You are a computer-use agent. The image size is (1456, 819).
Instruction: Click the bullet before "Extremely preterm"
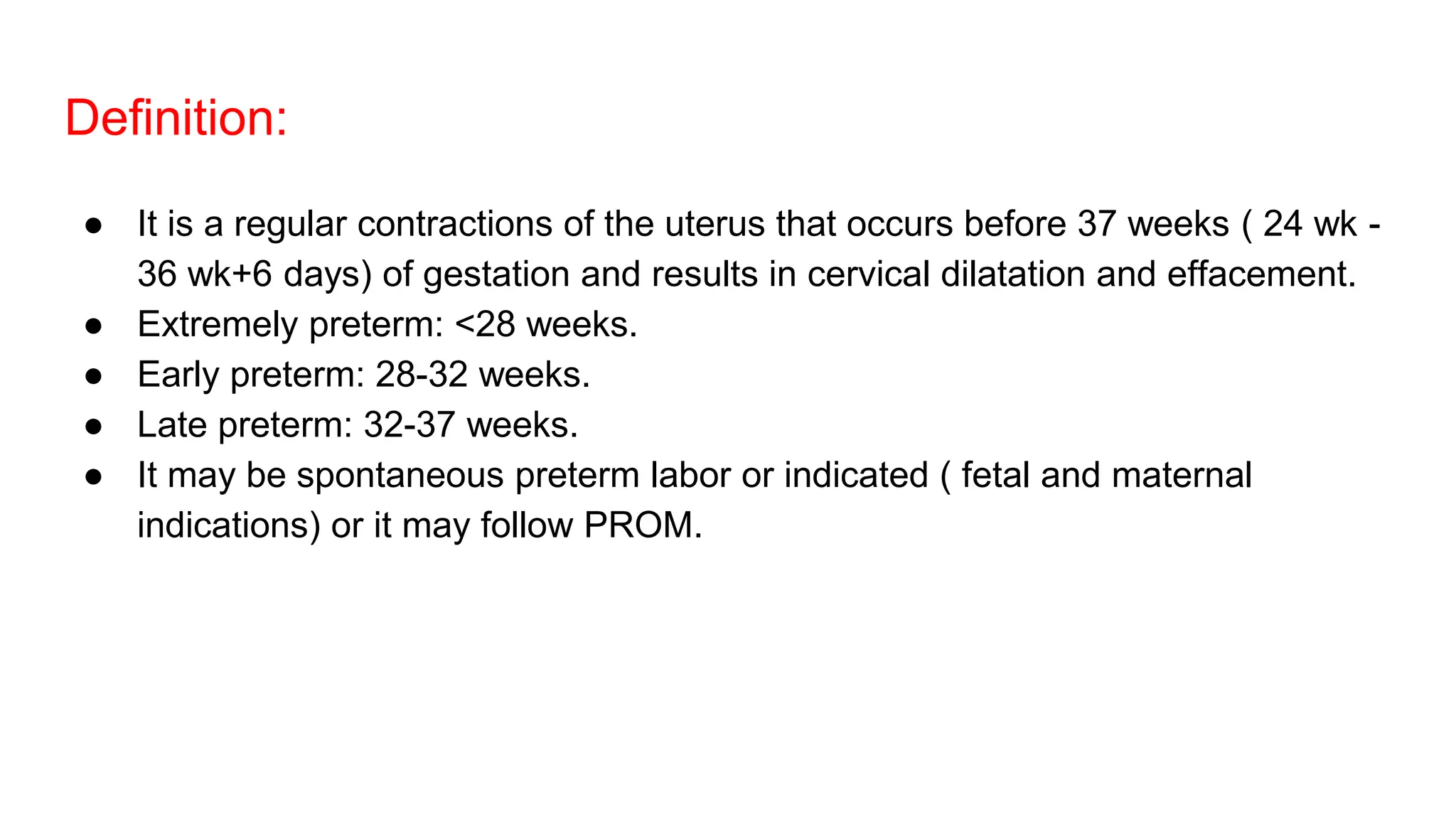(93, 326)
